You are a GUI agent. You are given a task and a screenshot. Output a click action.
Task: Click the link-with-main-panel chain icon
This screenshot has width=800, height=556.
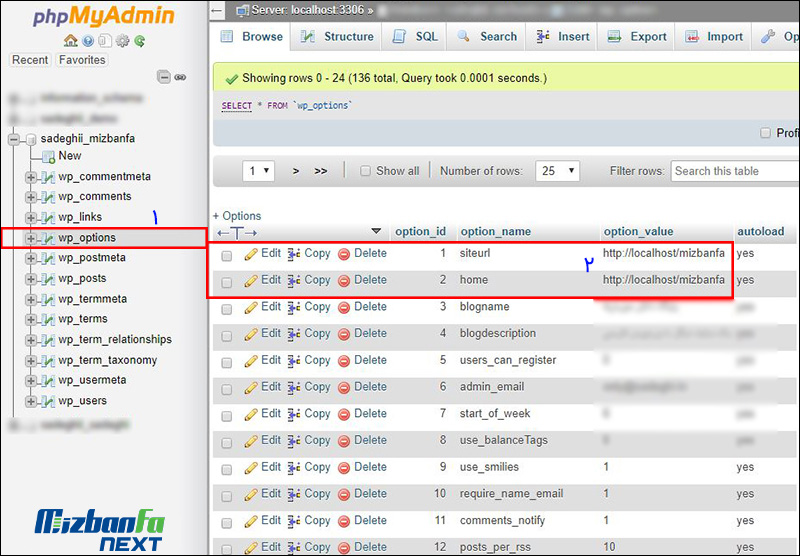point(180,78)
